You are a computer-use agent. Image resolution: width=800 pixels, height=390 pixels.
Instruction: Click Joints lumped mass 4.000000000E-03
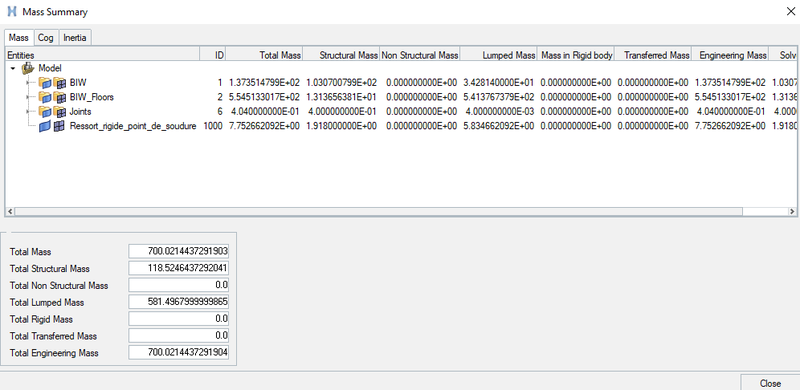501,111
